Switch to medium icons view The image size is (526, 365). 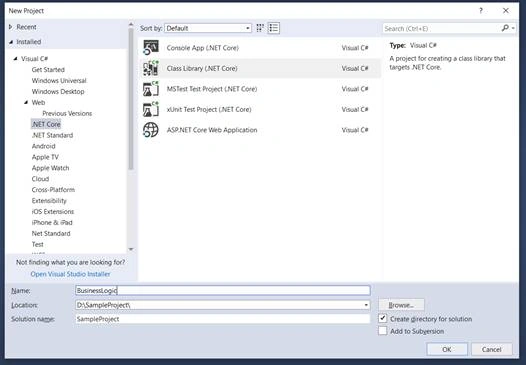260,28
